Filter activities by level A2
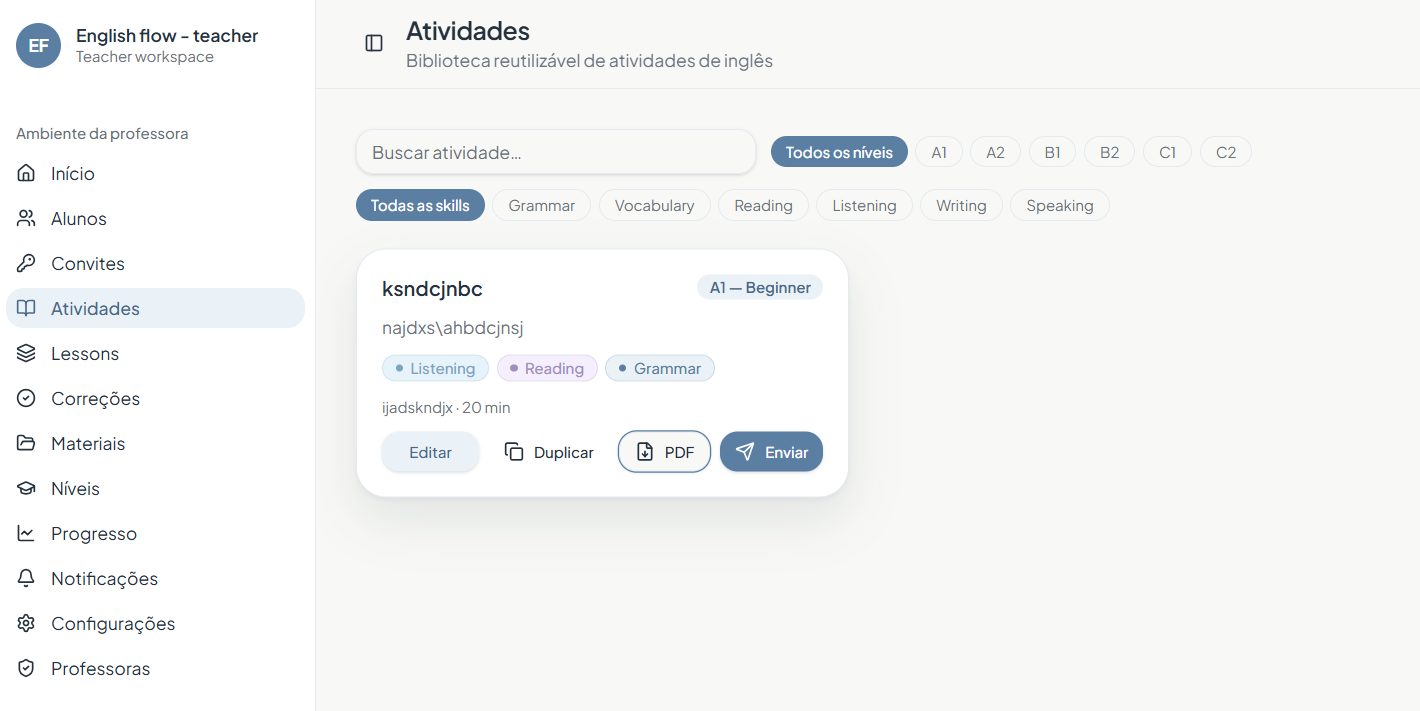 click(x=995, y=152)
